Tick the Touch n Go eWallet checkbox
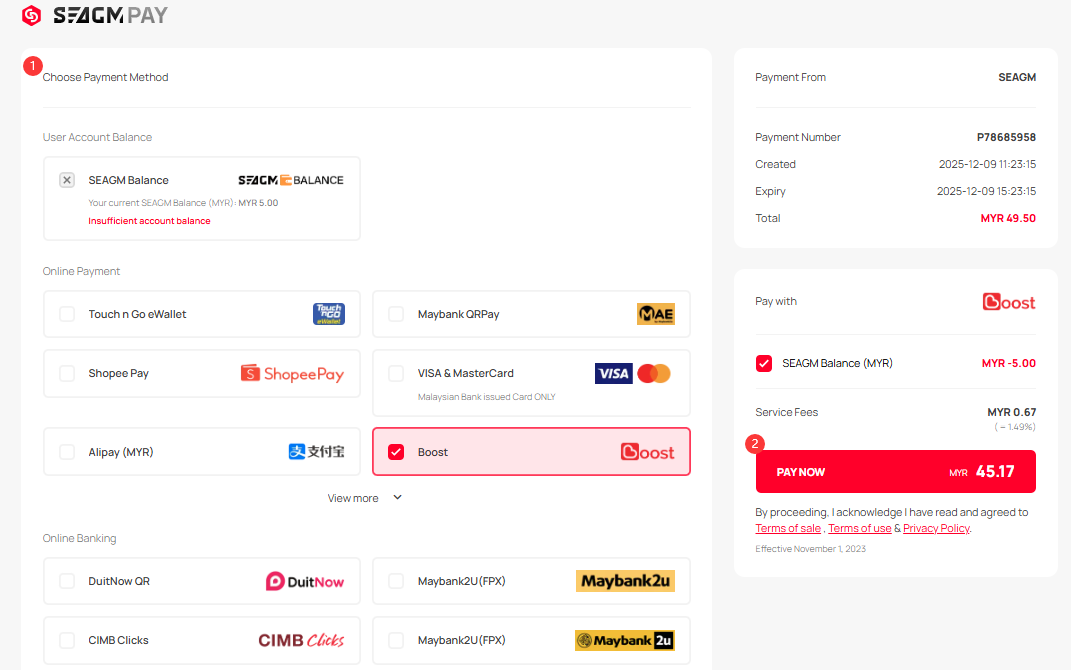 (x=67, y=314)
